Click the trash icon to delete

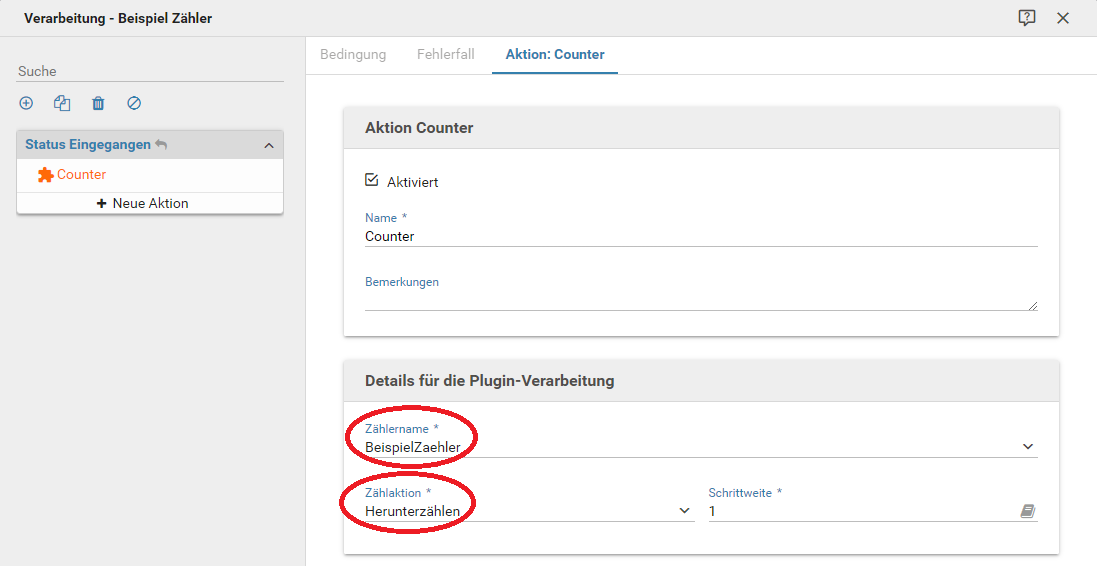[x=98, y=103]
